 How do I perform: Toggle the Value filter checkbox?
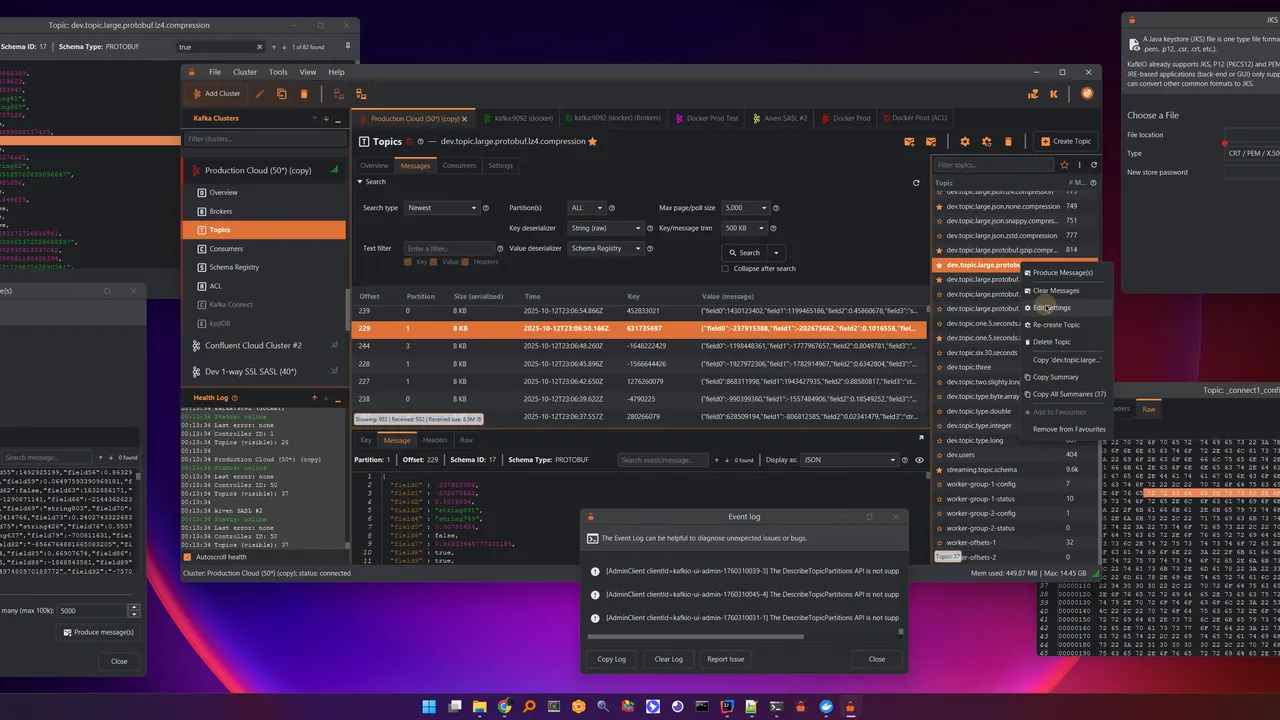(x=436, y=262)
